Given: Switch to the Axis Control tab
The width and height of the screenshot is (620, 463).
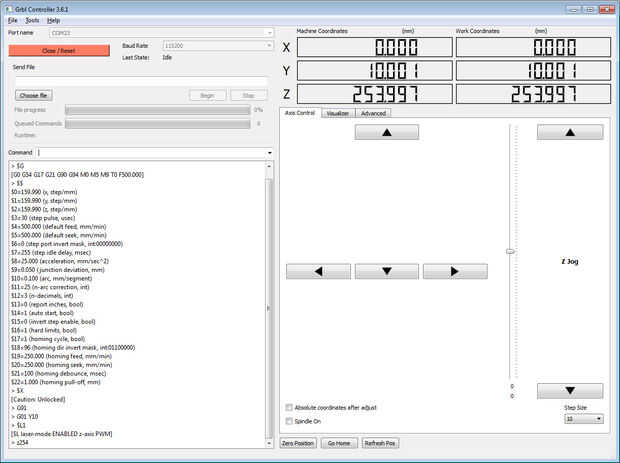Looking at the screenshot, I should tap(300, 113).
